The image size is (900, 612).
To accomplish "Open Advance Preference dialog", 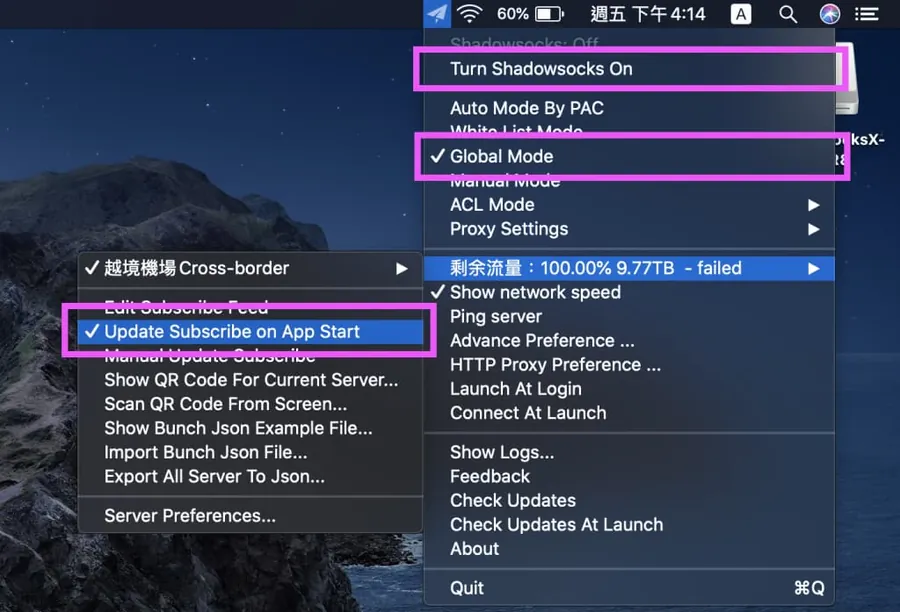I will (629, 340).
